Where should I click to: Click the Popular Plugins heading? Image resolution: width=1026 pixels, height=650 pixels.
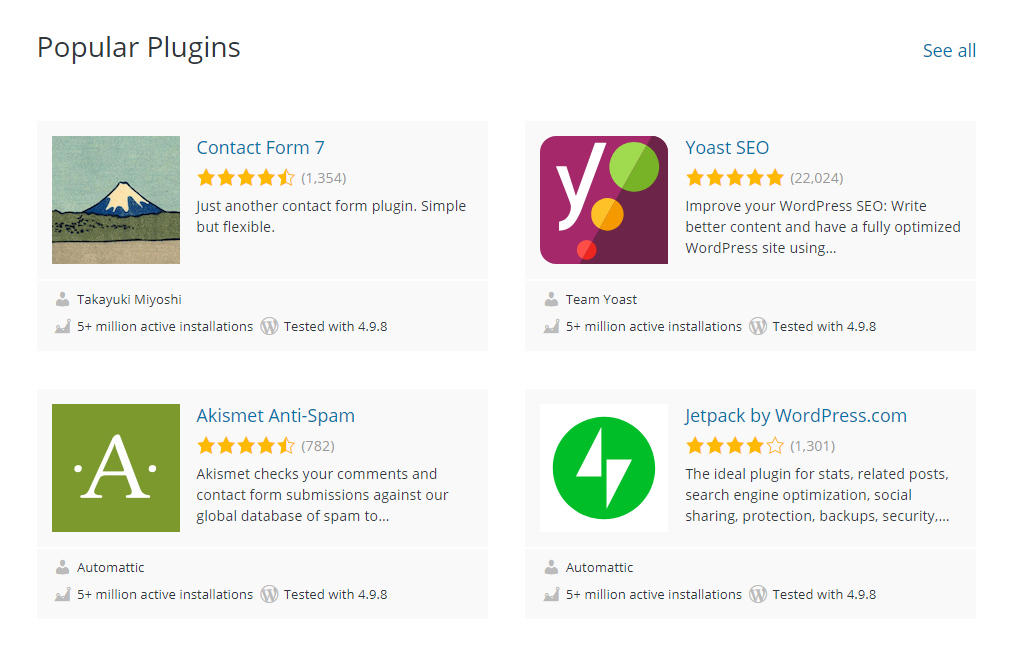(x=137, y=47)
